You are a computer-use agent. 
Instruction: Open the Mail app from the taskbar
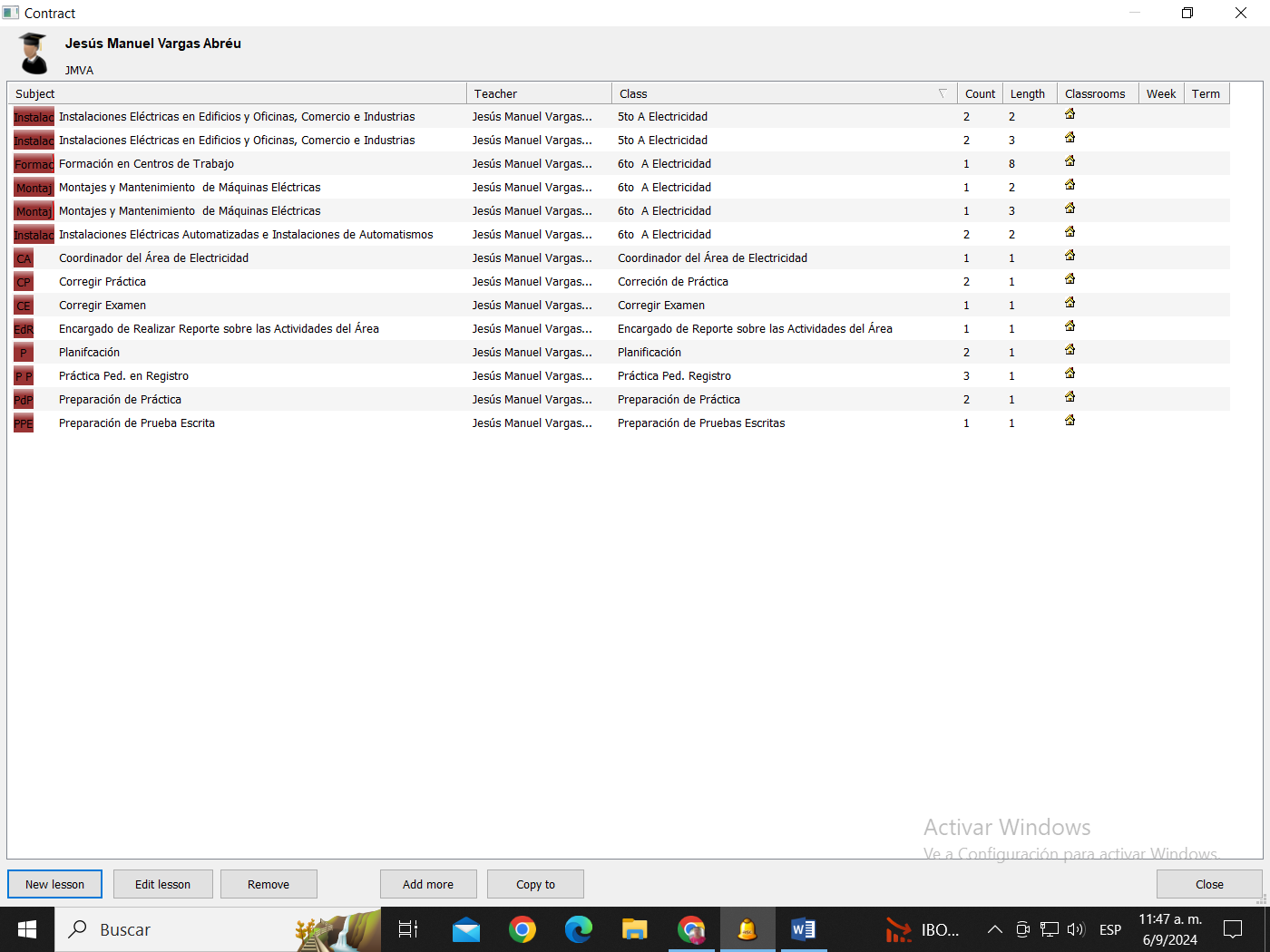coord(466,929)
